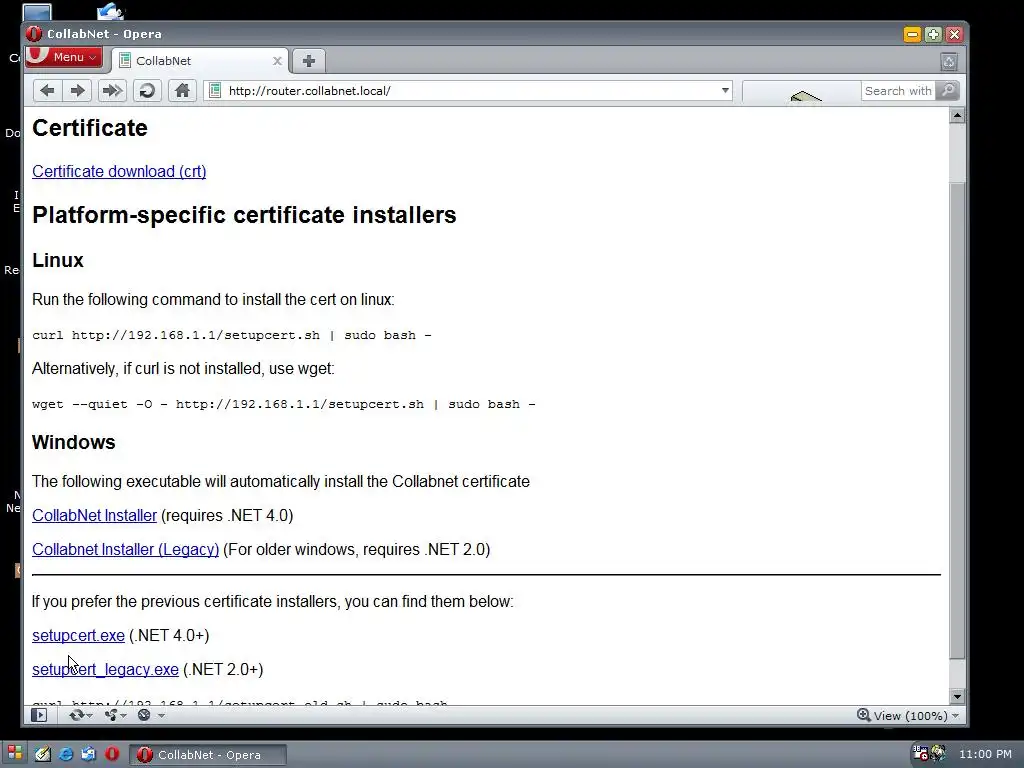The image size is (1024, 768).
Task: Click the vertical scrollbar thumb
Action: coord(957,421)
